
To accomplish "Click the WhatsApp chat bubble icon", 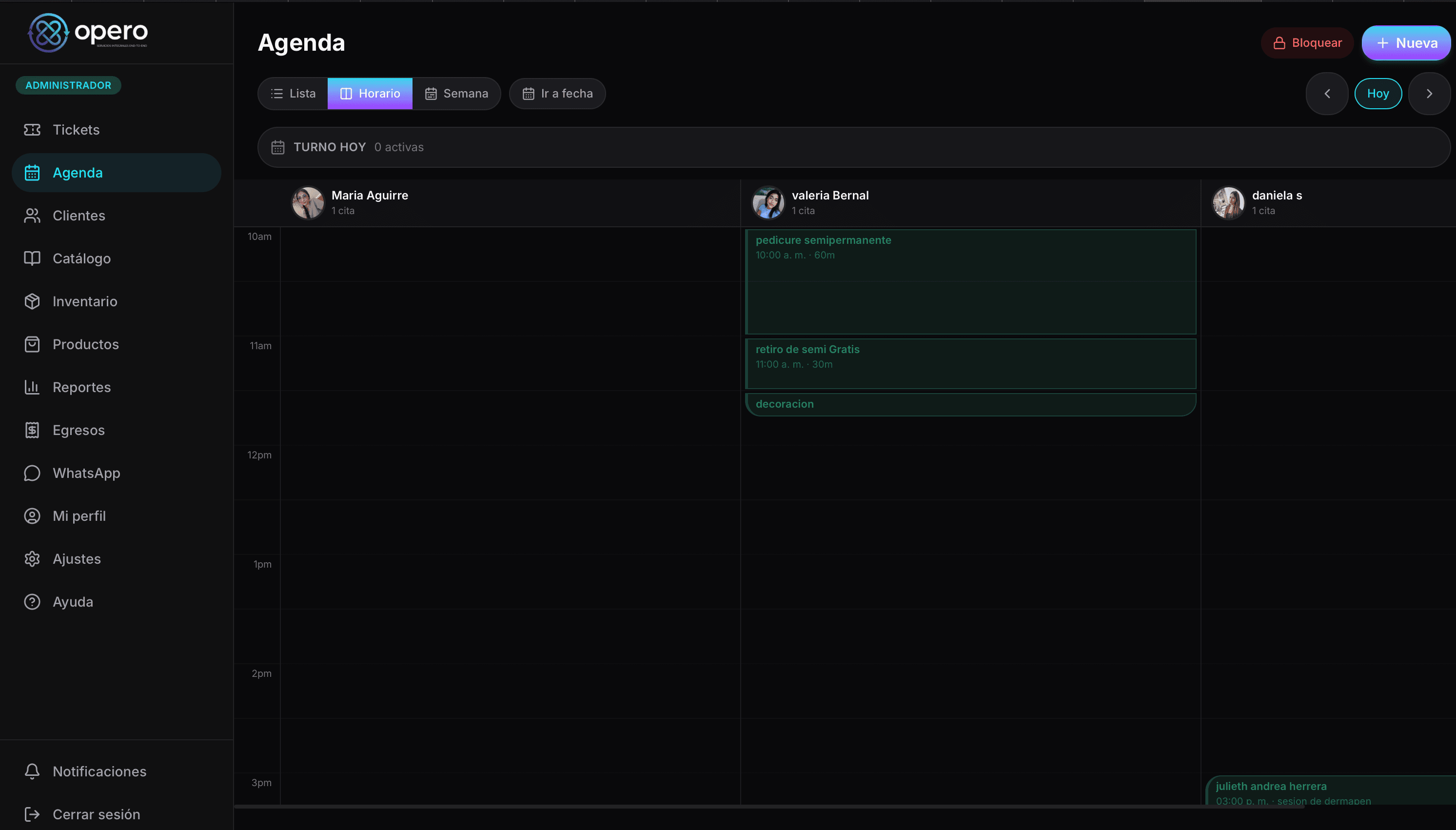I will click(32, 473).
